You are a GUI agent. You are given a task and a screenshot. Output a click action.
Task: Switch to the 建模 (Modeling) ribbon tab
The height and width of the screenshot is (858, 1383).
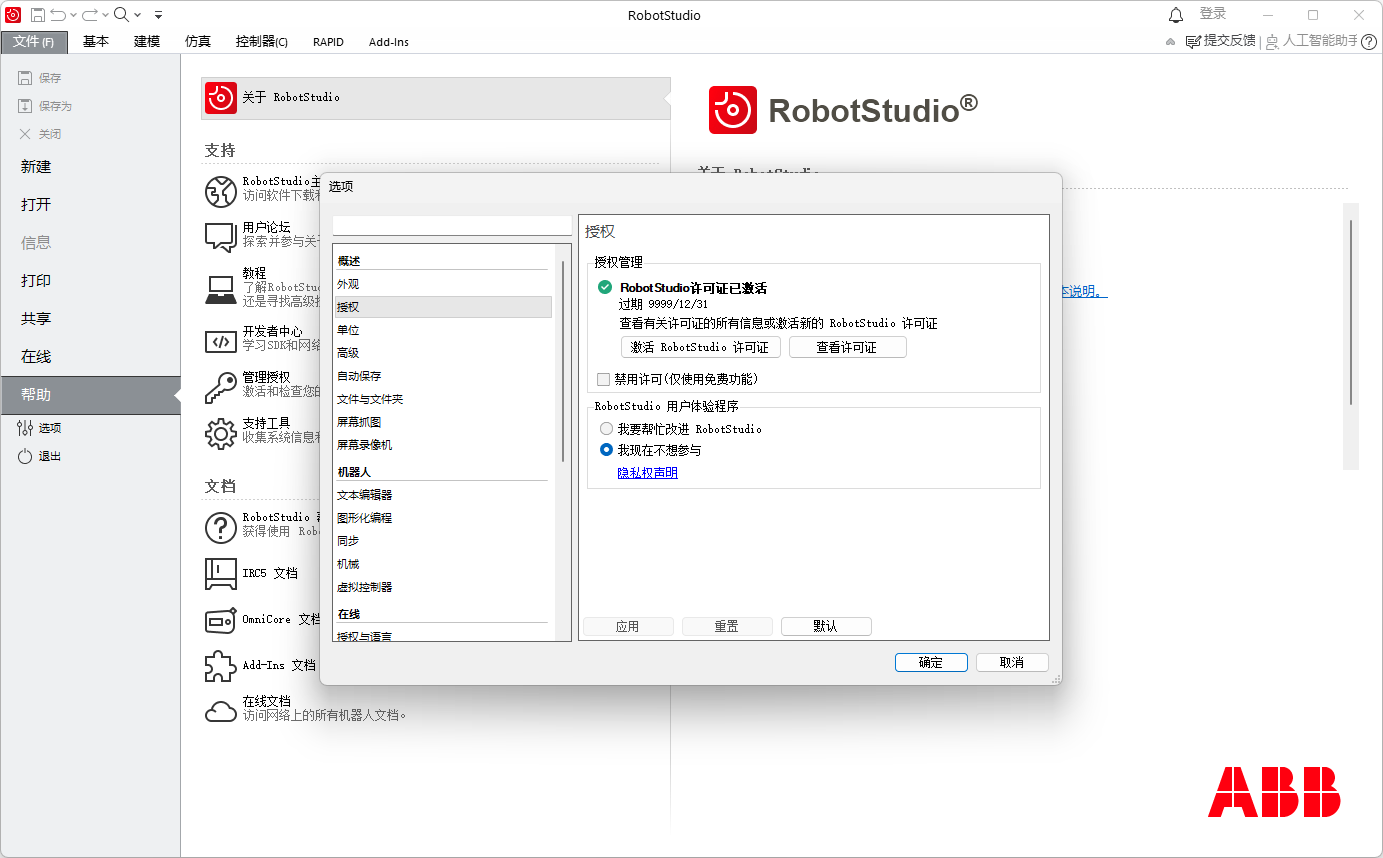[x=147, y=42]
